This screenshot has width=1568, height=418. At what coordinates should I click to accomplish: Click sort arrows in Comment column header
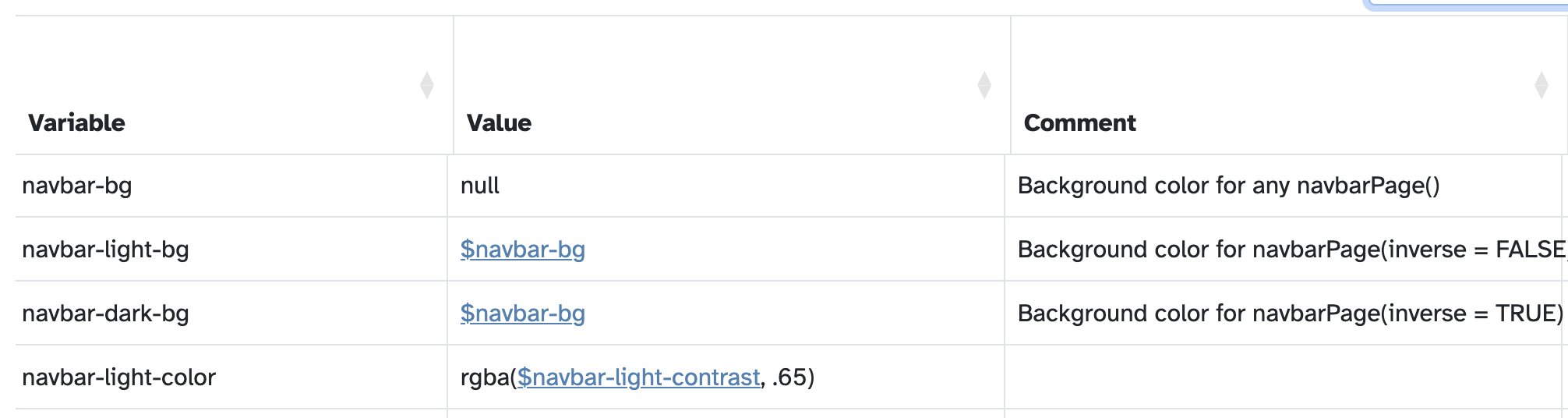tap(1541, 85)
